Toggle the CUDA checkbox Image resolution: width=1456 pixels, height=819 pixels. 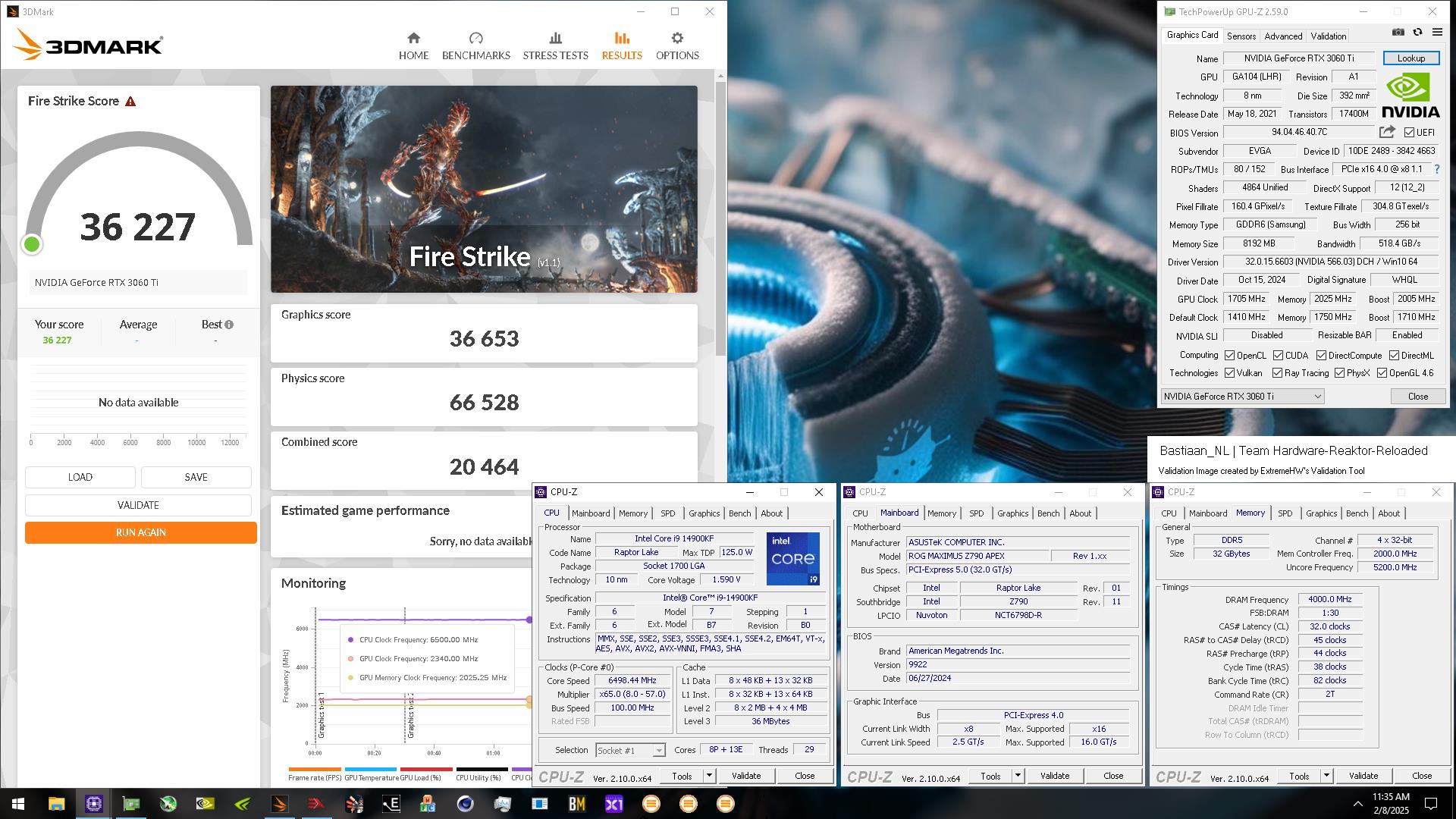(x=1279, y=356)
